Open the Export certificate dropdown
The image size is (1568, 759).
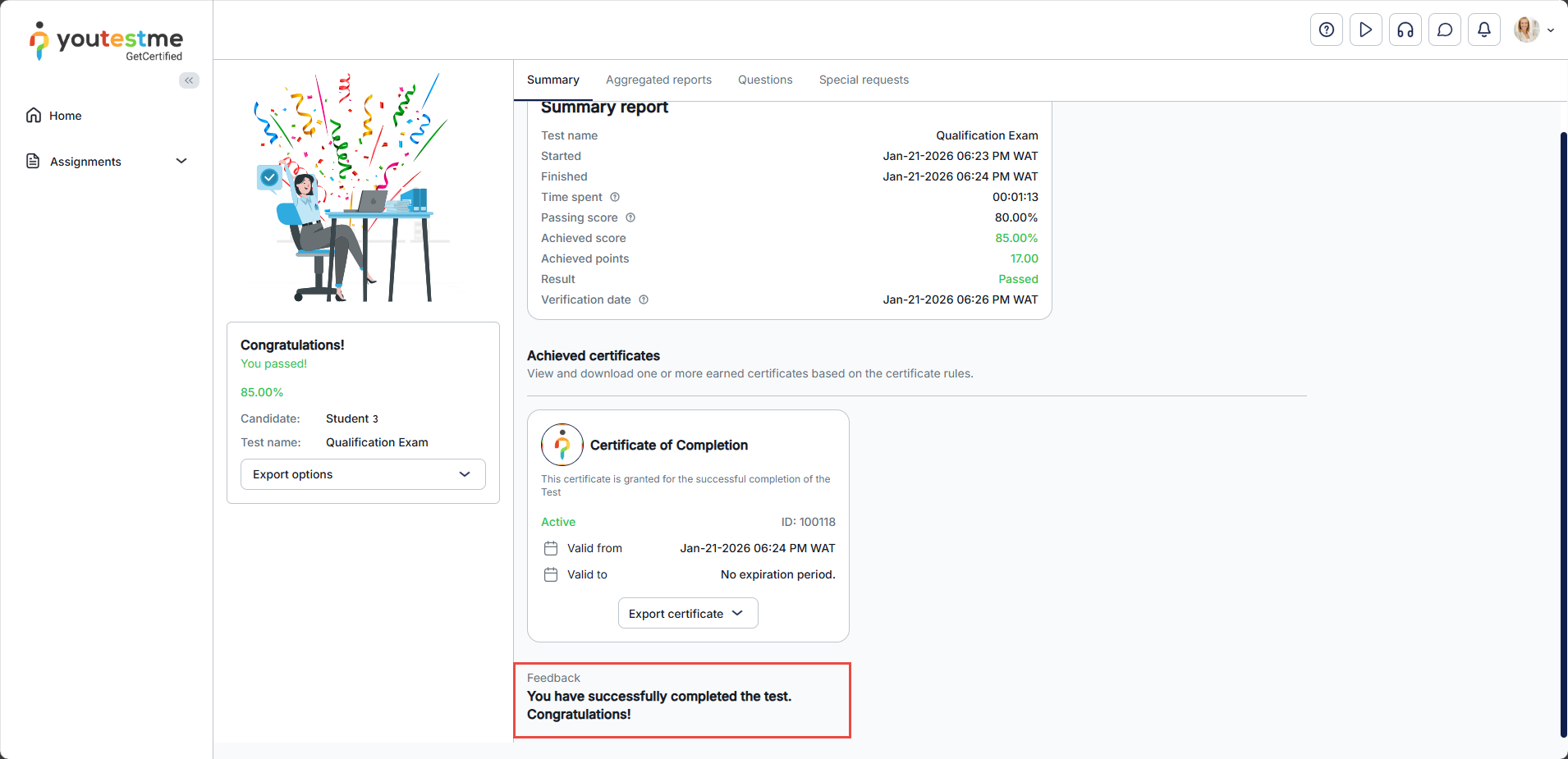[687, 614]
